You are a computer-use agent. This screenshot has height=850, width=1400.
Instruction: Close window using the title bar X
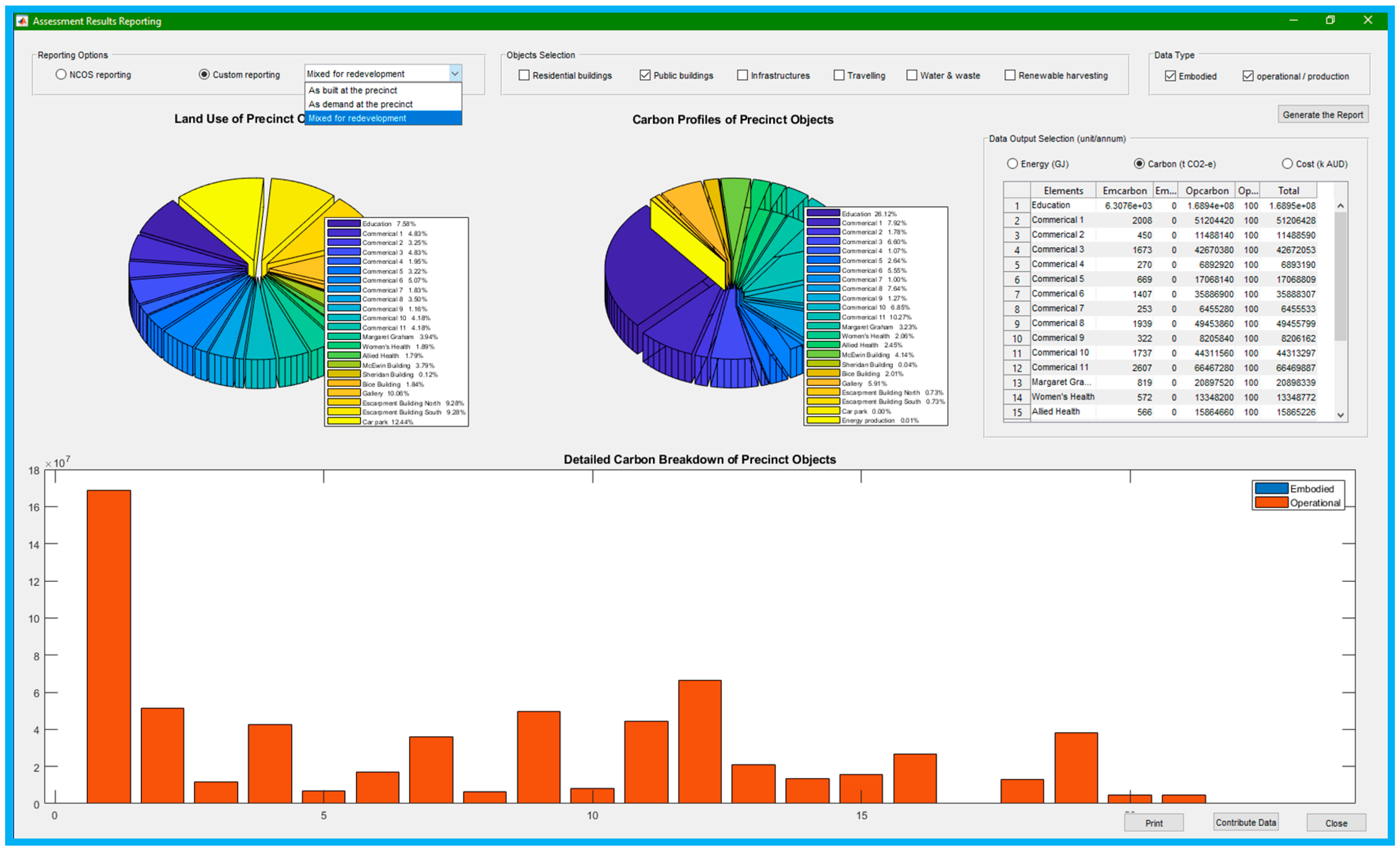click(x=1368, y=21)
